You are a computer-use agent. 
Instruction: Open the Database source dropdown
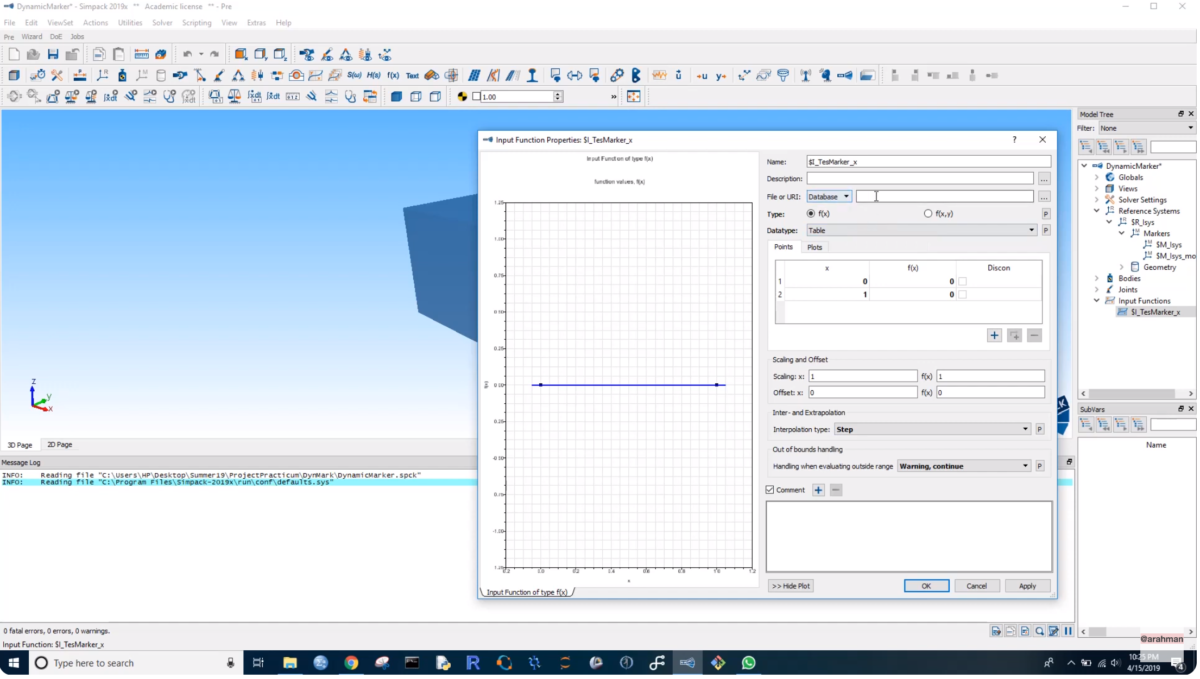(x=829, y=197)
